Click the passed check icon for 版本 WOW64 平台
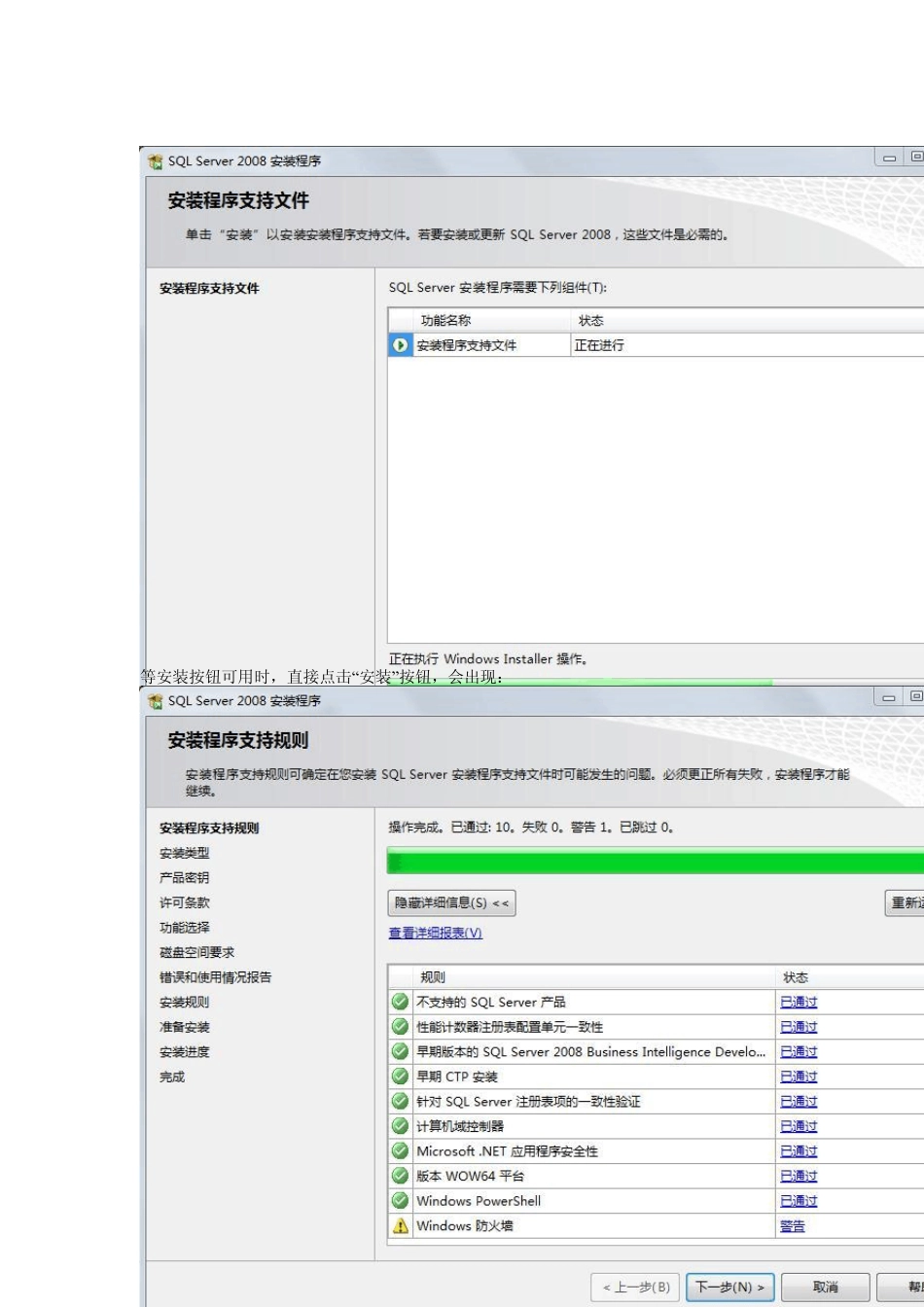 coord(400,1176)
